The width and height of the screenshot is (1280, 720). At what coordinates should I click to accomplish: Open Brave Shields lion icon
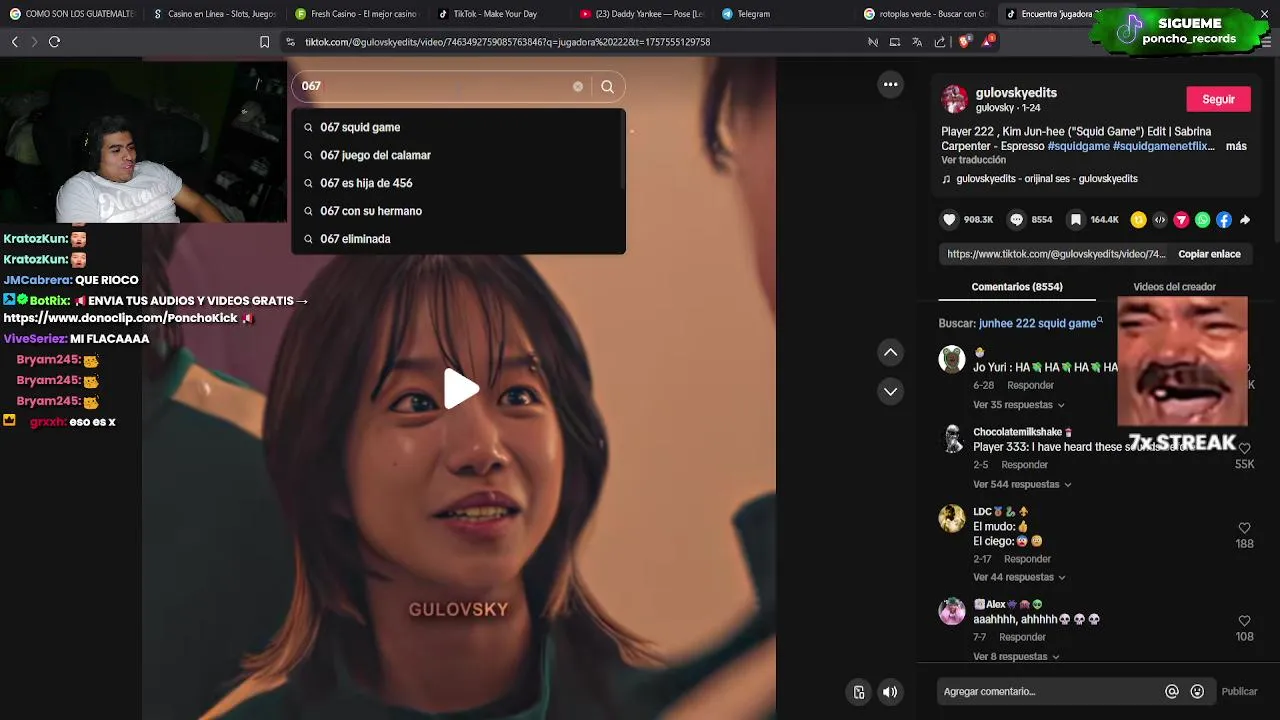tap(964, 42)
